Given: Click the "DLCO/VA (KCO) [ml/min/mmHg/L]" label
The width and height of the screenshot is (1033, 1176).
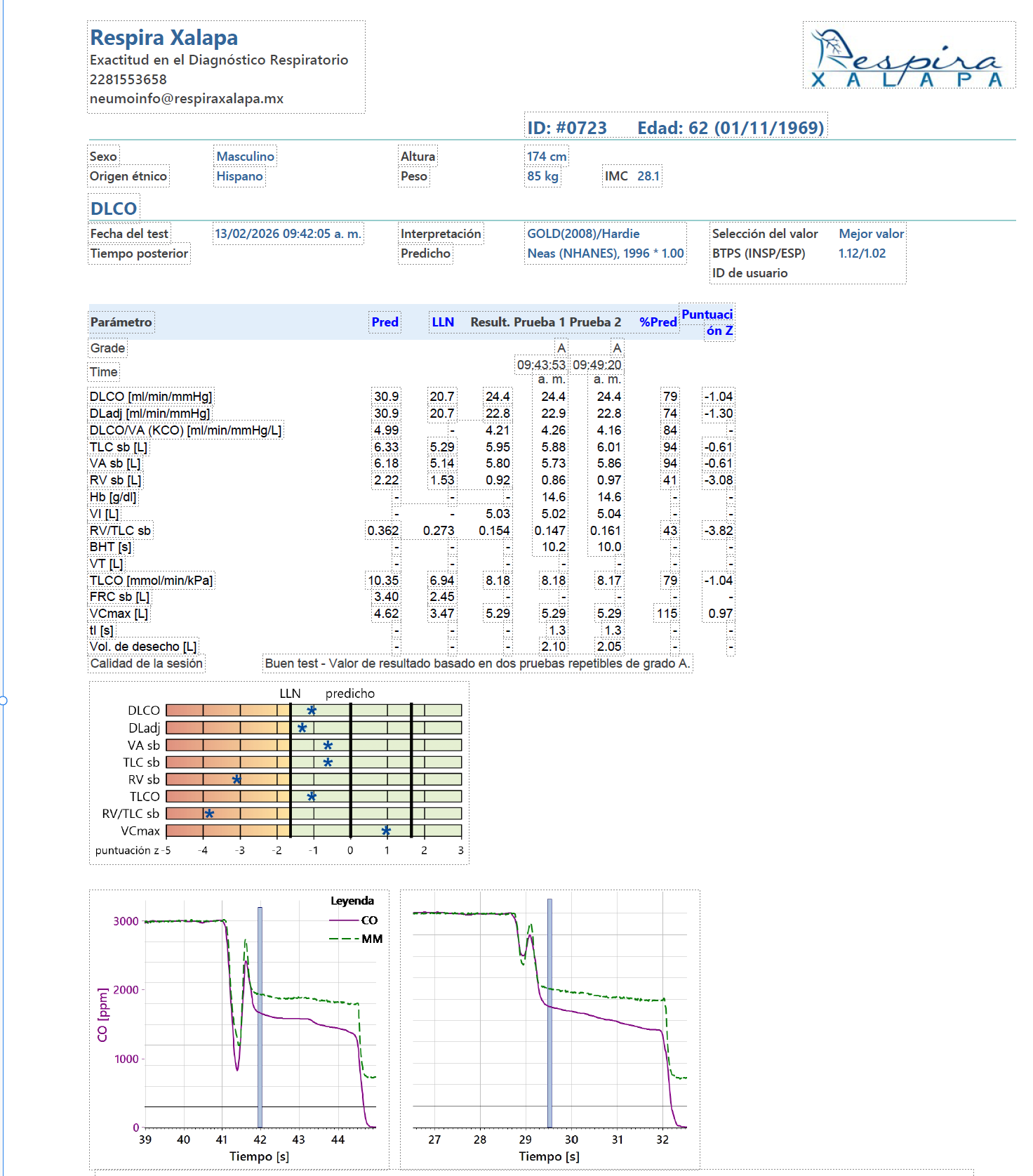Looking at the screenshot, I should click(x=186, y=430).
